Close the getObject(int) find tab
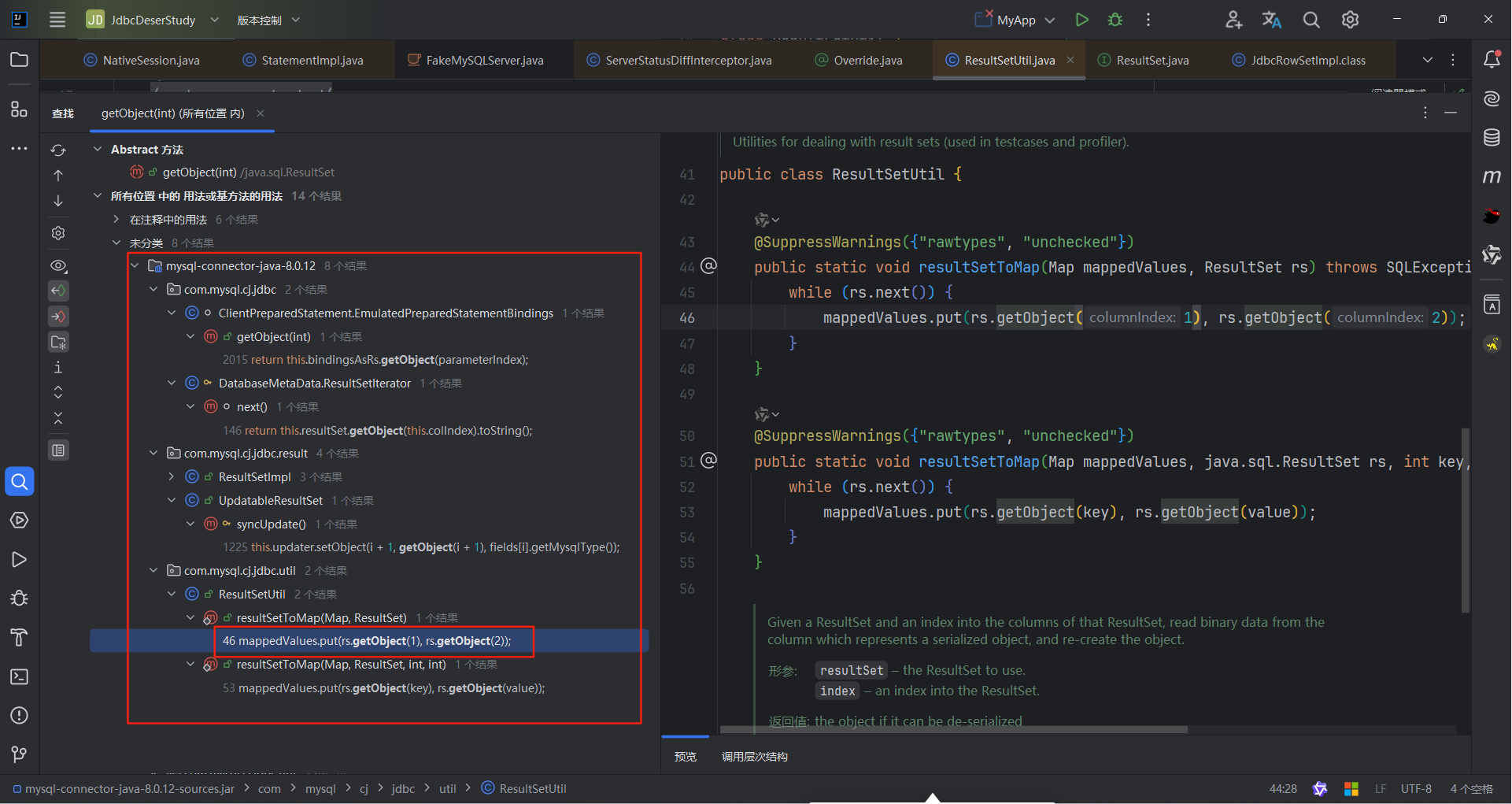The width and height of the screenshot is (1512, 804). (x=261, y=113)
